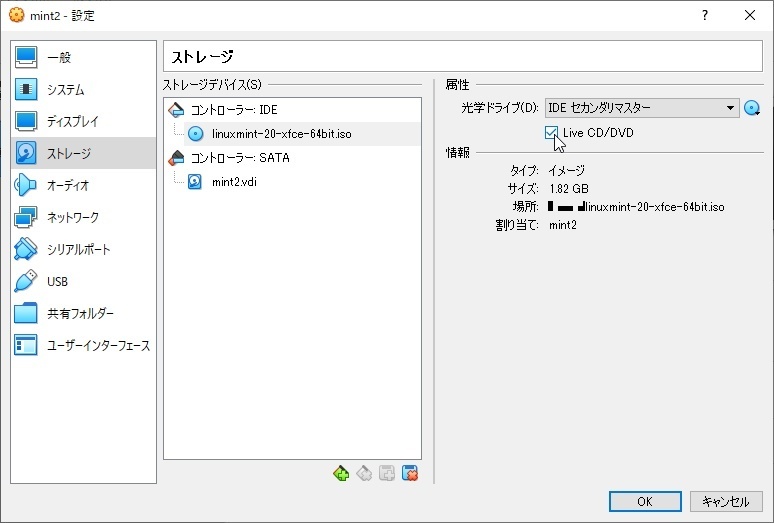The width and height of the screenshot is (774, 523).
Task: Click the ディスプレイ screen icon
Action: tap(26, 121)
